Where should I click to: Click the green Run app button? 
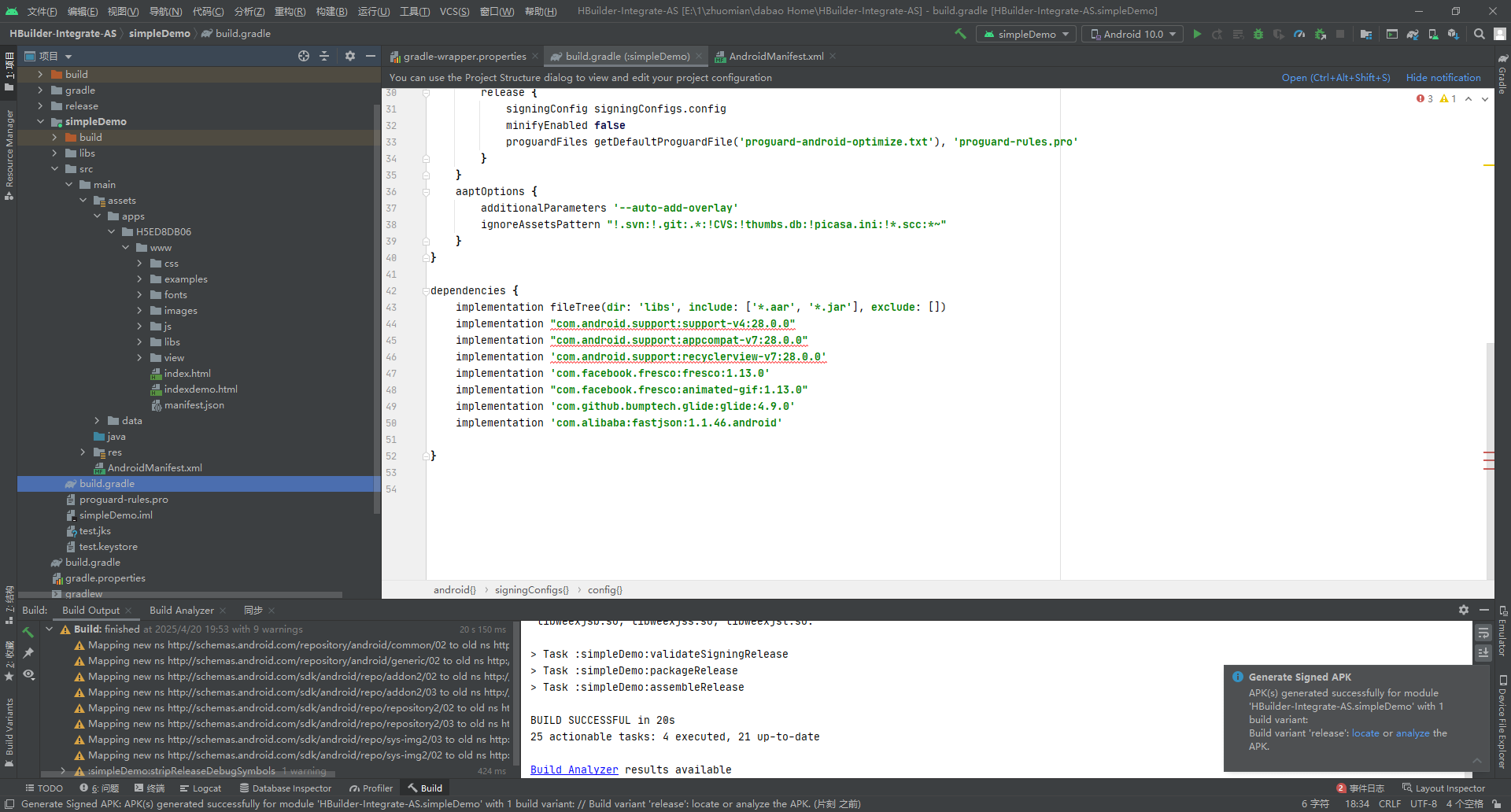(x=1197, y=34)
